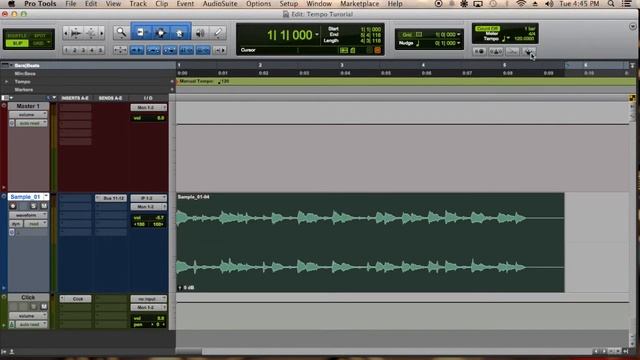Select the Pencil tool

218,33
